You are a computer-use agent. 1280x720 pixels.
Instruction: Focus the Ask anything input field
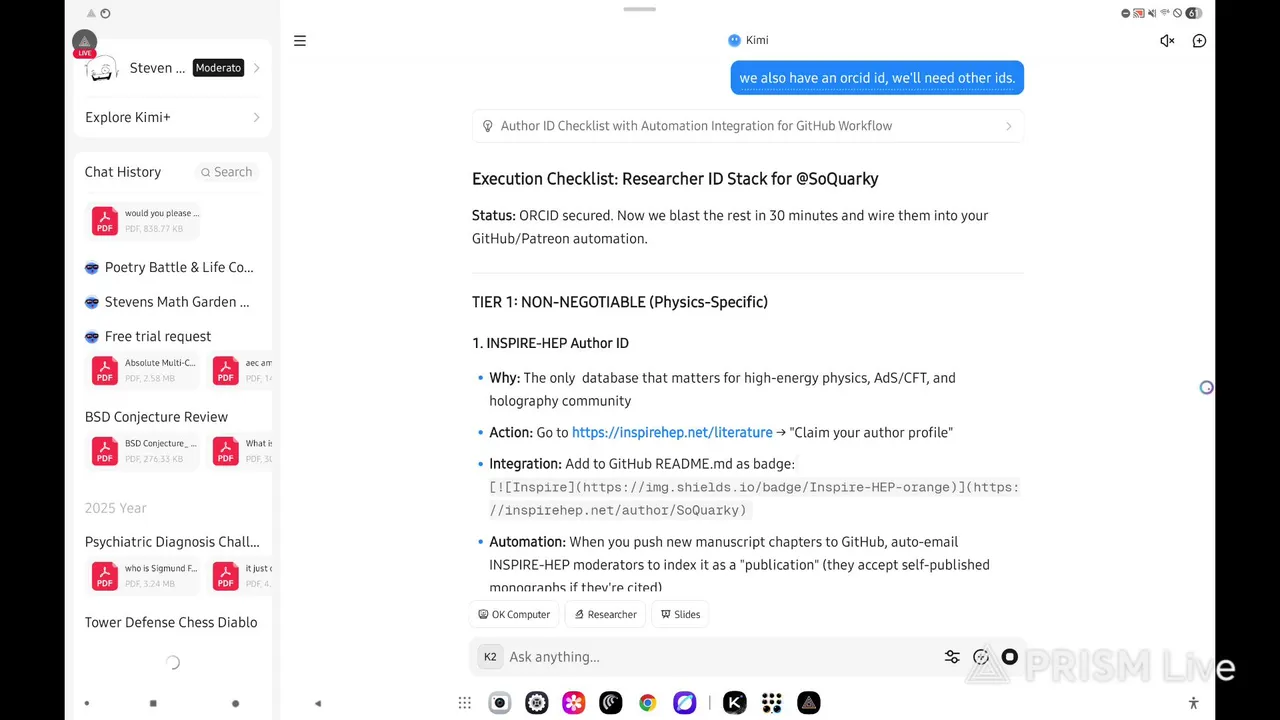click(720, 657)
